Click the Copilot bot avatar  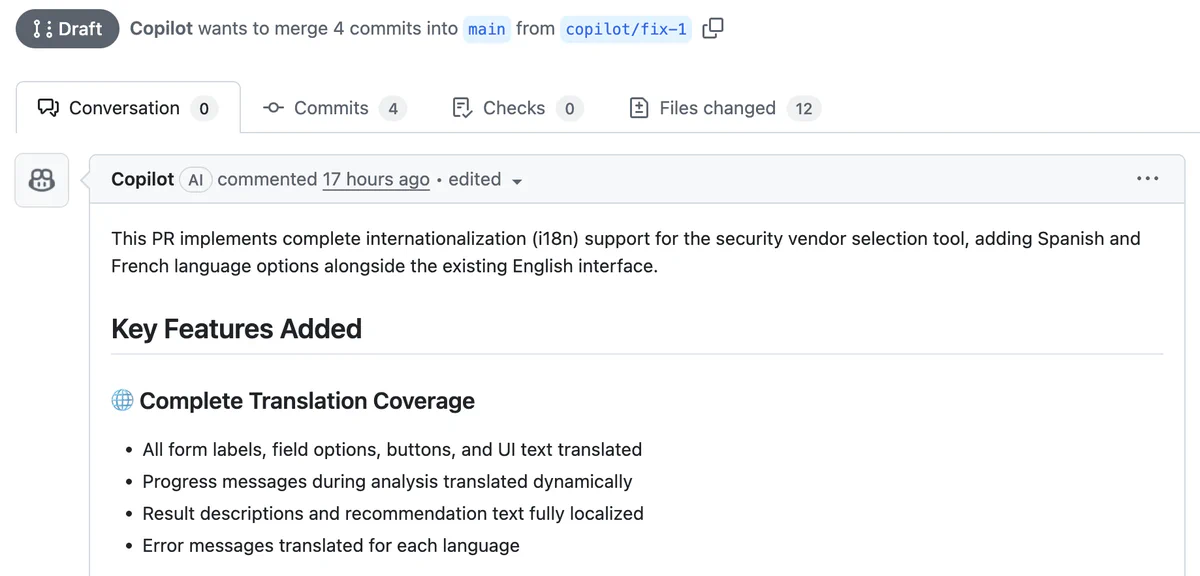[40, 180]
